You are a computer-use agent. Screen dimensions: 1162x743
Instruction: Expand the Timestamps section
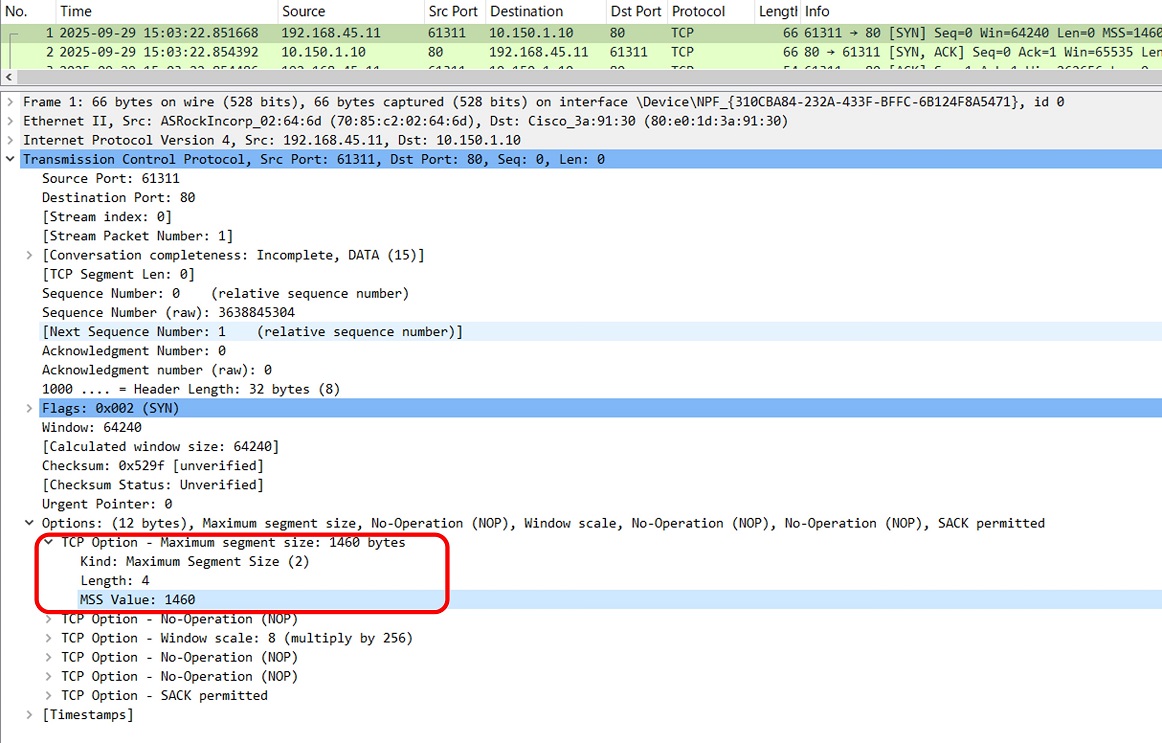(30, 714)
